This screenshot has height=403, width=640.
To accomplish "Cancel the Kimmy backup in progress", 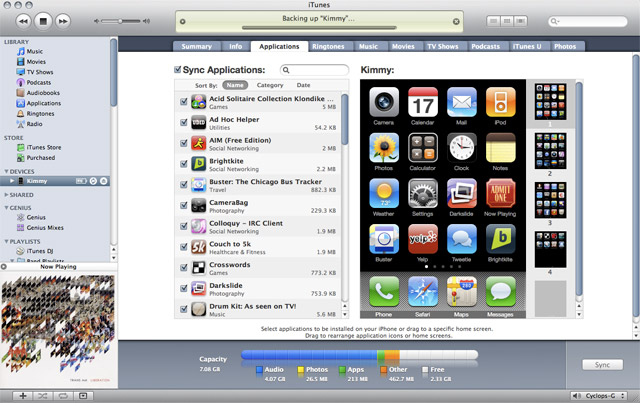I will 456,22.
